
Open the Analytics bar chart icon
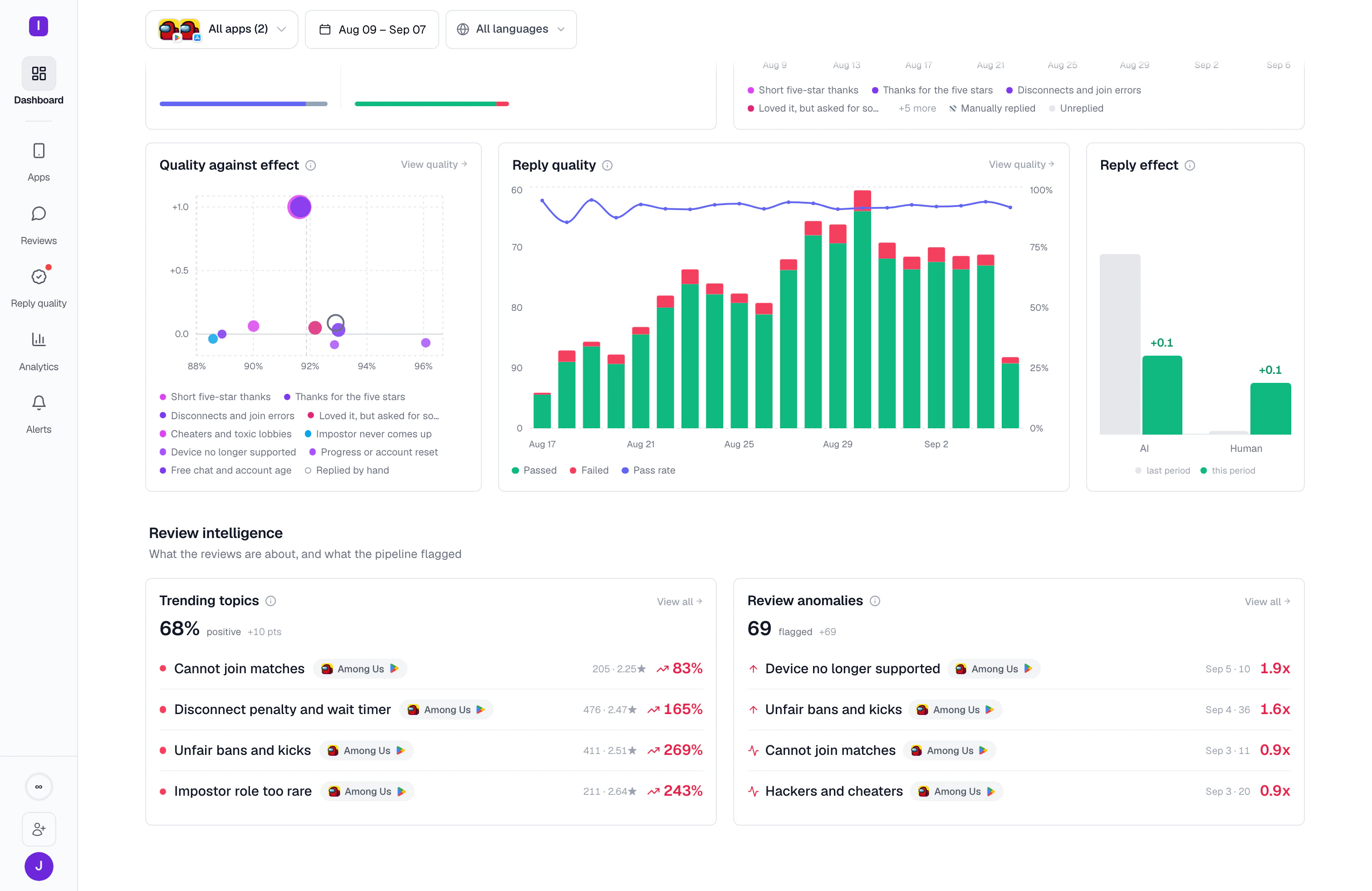(39, 339)
